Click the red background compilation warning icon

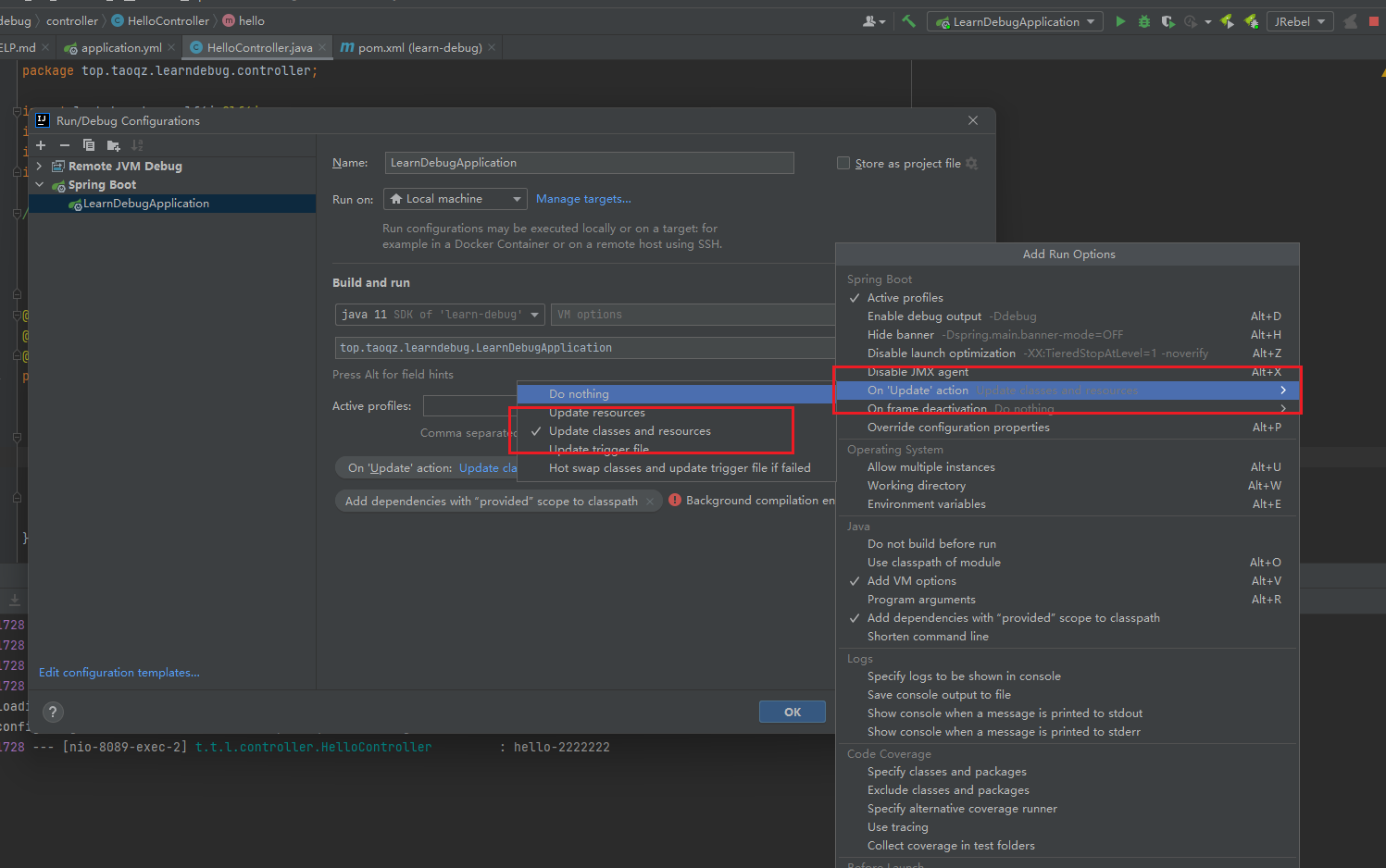point(675,501)
